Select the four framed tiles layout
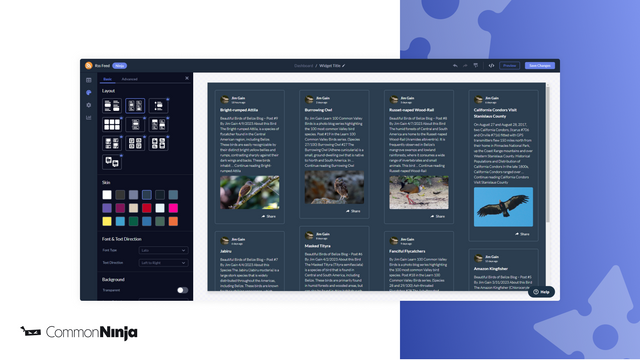This screenshot has width=640, height=360. 135,143
